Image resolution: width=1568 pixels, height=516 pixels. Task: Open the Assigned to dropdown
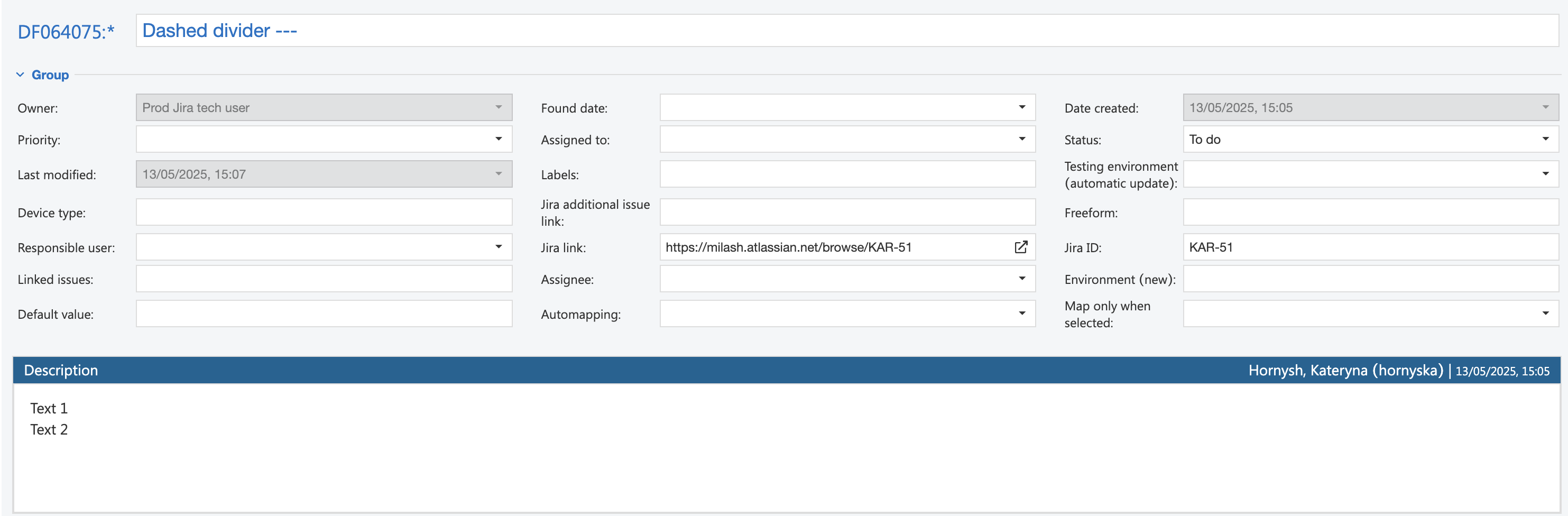tap(1022, 140)
